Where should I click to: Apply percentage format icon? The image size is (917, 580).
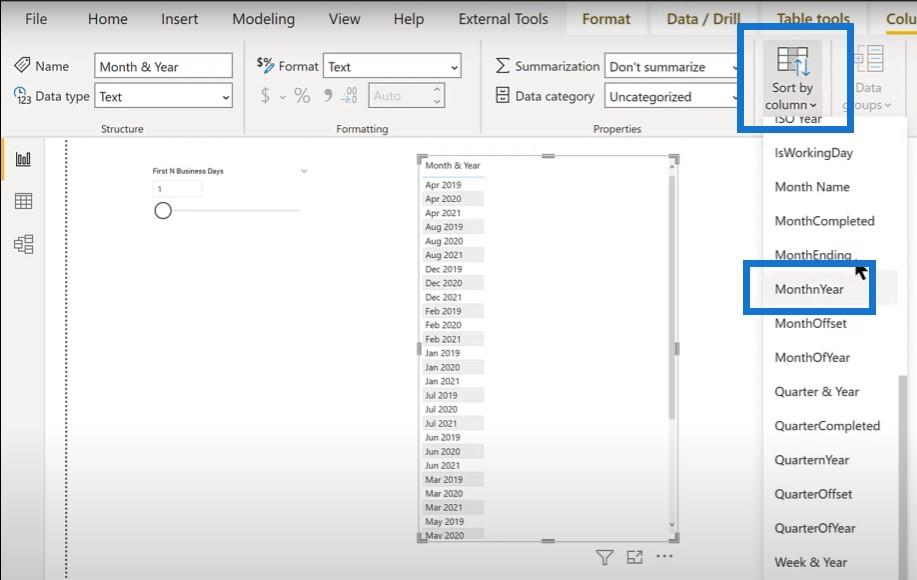click(x=302, y=95)
